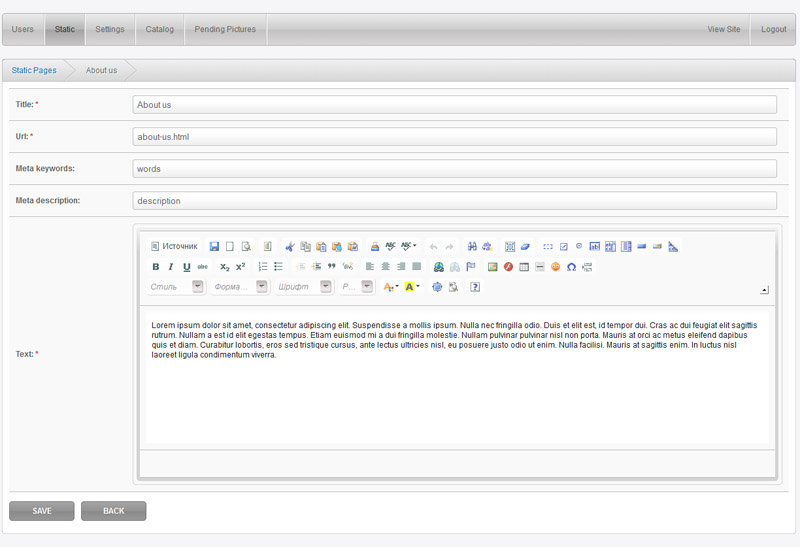
Task: Click the Insert Horizontal Line icon
Action: tap(540, 267)
